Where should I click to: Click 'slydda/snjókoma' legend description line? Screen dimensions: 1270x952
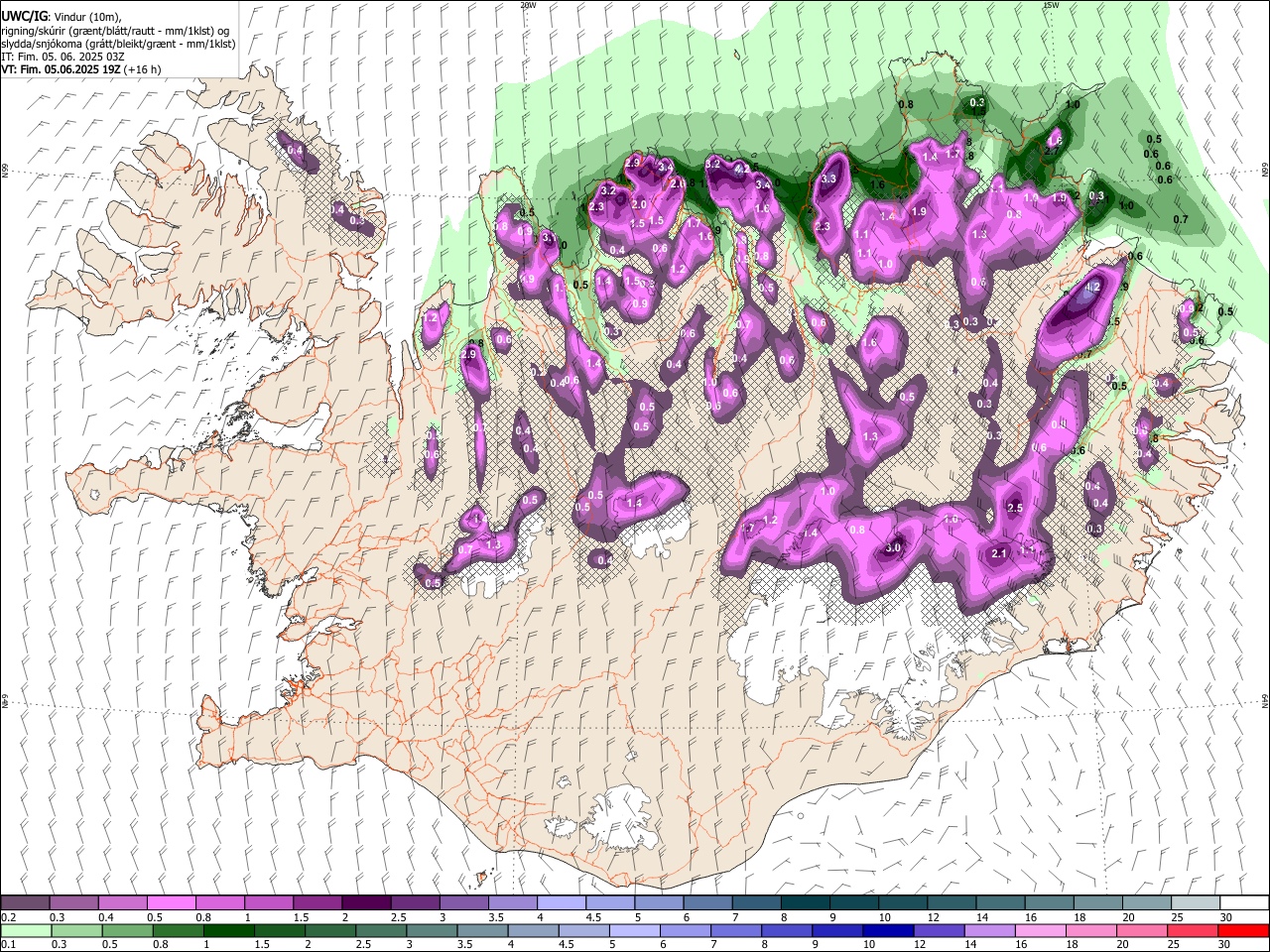click(118, 44)
